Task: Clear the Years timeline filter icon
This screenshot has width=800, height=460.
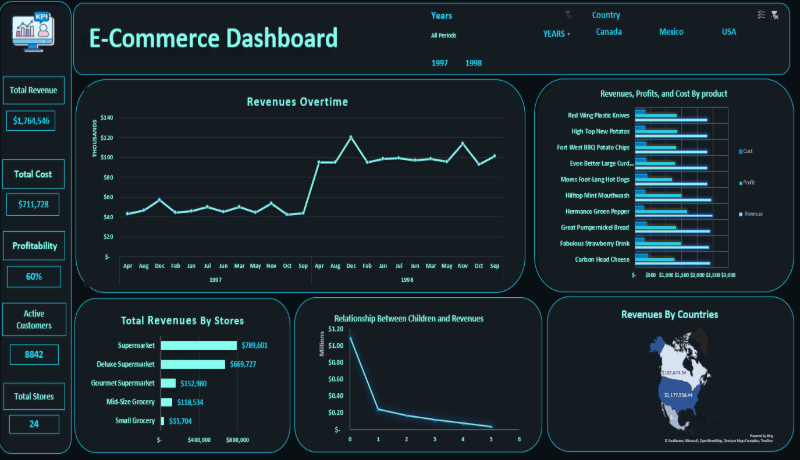Action: coord(568,15)
